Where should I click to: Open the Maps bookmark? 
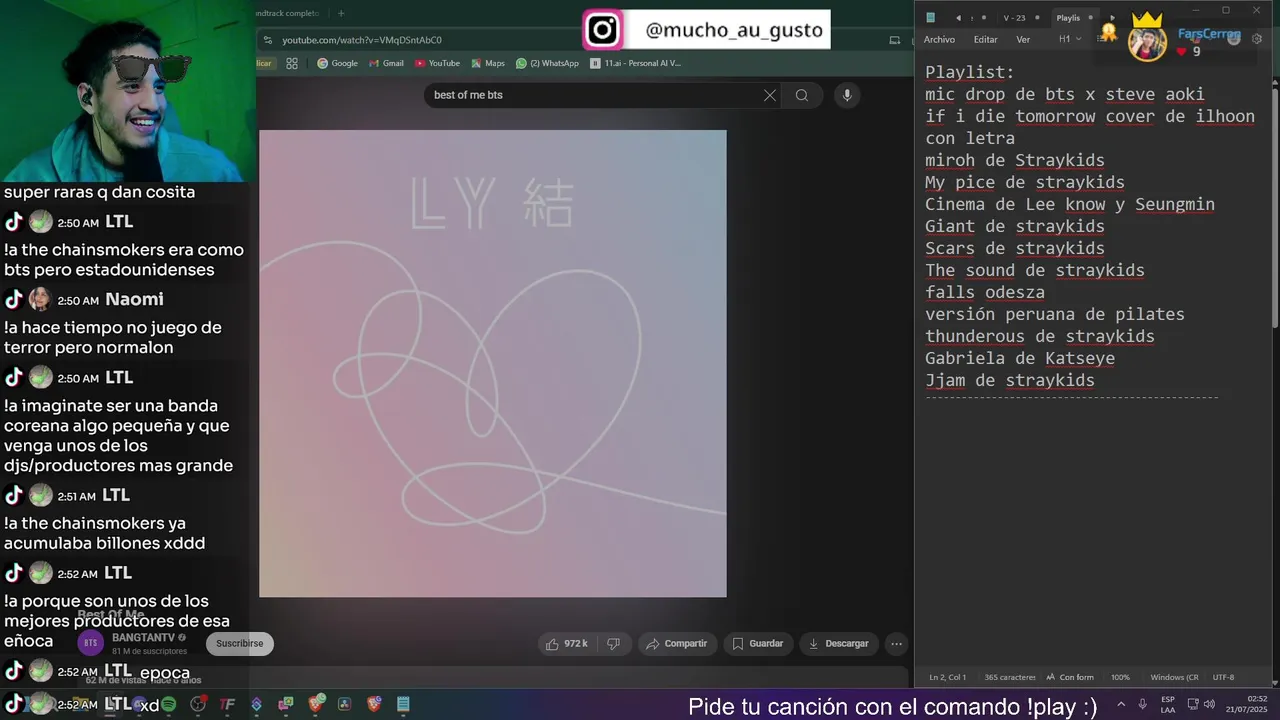487,63
